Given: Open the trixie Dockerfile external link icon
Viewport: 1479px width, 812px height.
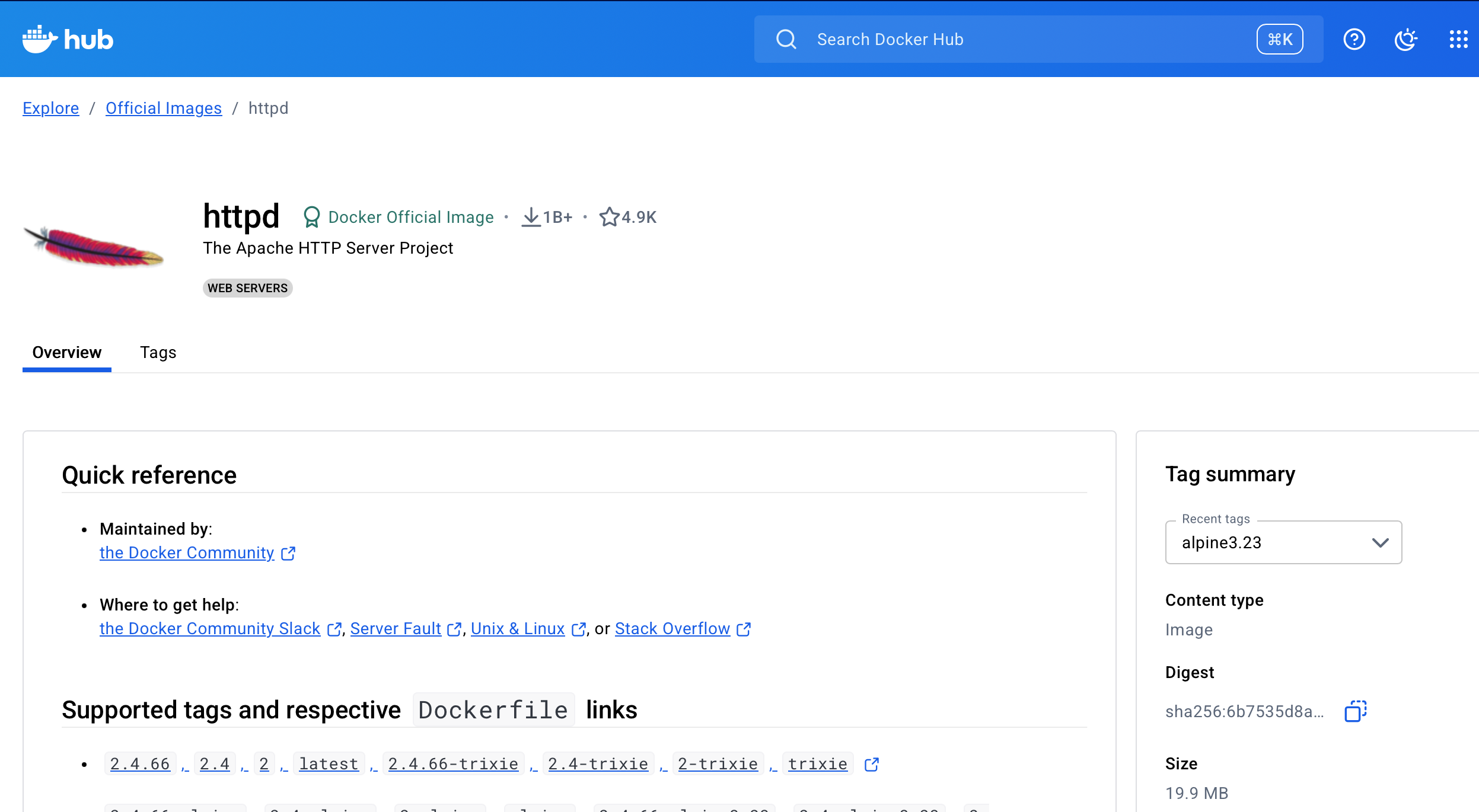Looking at the screenshot, I should pos(871,764).
